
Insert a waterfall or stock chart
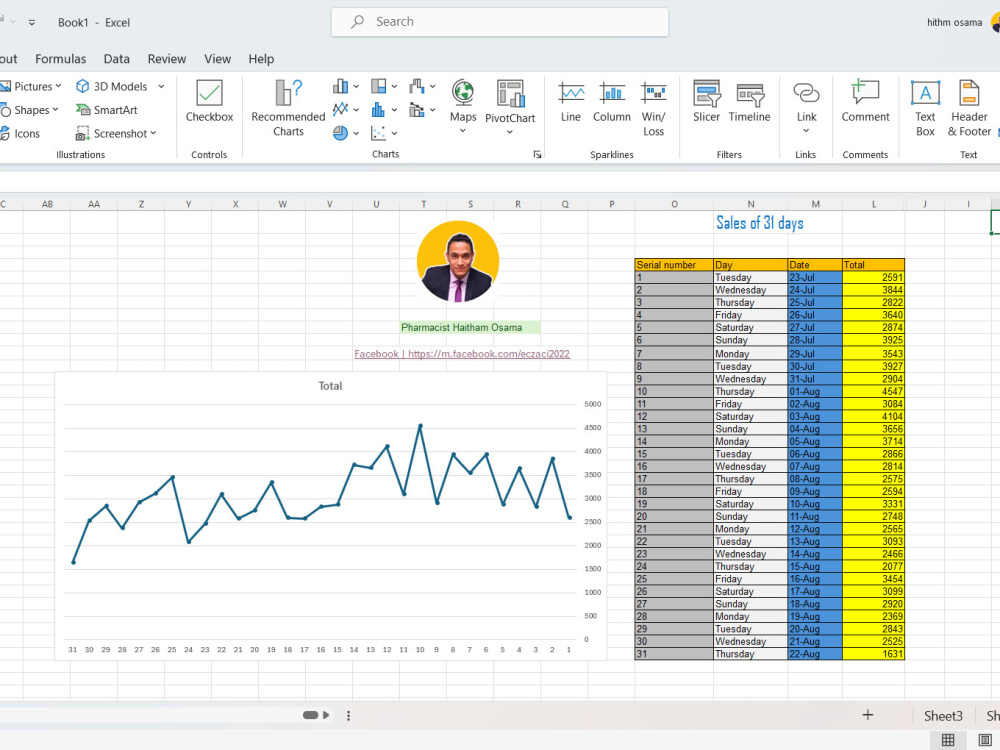tap(417, 86)
